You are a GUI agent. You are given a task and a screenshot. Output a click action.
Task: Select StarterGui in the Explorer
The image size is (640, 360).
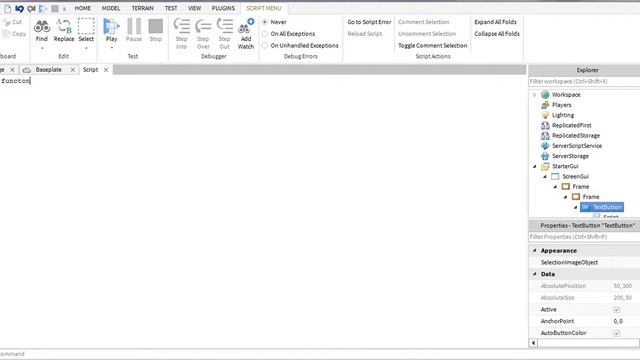point(560,166)
